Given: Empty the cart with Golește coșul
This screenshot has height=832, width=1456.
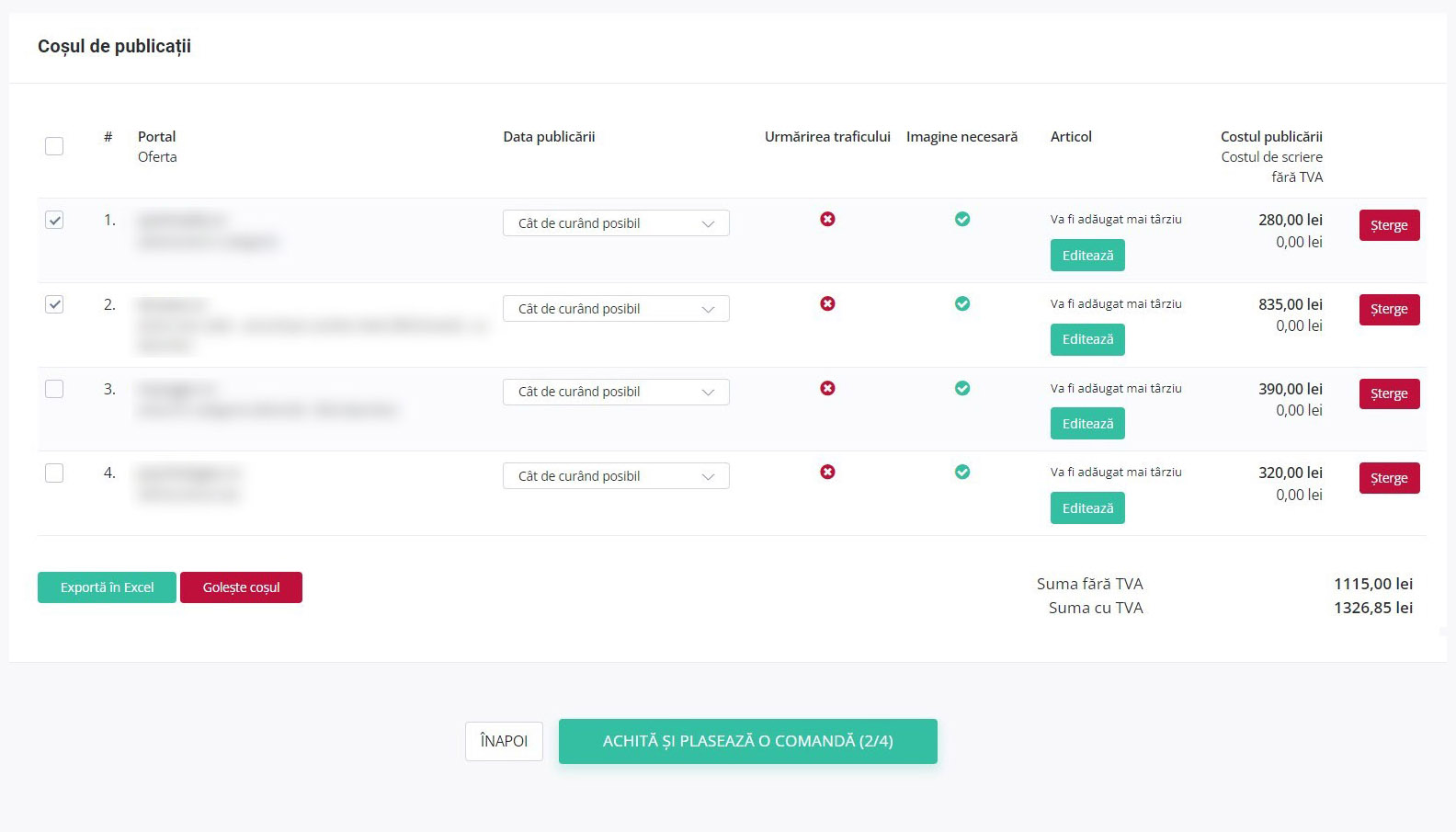Looking at the screenshot, I should coord(241,587).
